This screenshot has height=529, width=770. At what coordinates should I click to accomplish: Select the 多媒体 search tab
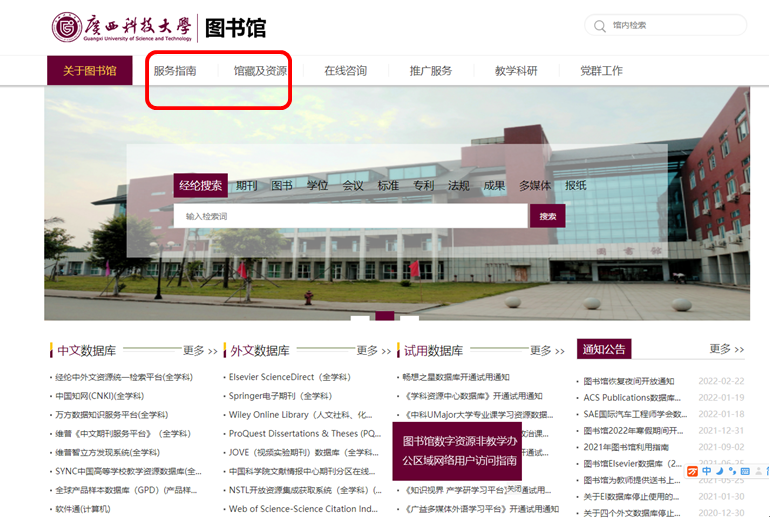click(x=535, y=185)
